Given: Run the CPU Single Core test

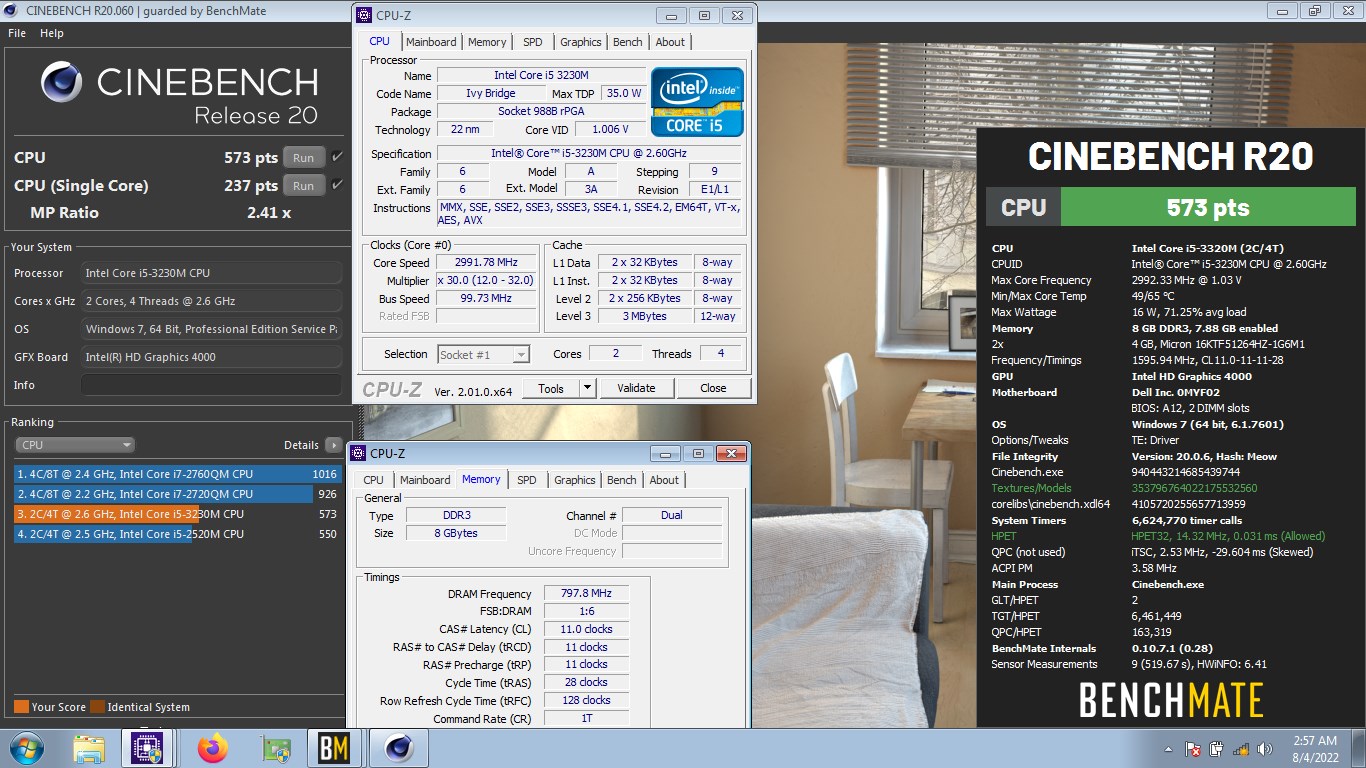Looking at the screenshot, I should 304,186.
